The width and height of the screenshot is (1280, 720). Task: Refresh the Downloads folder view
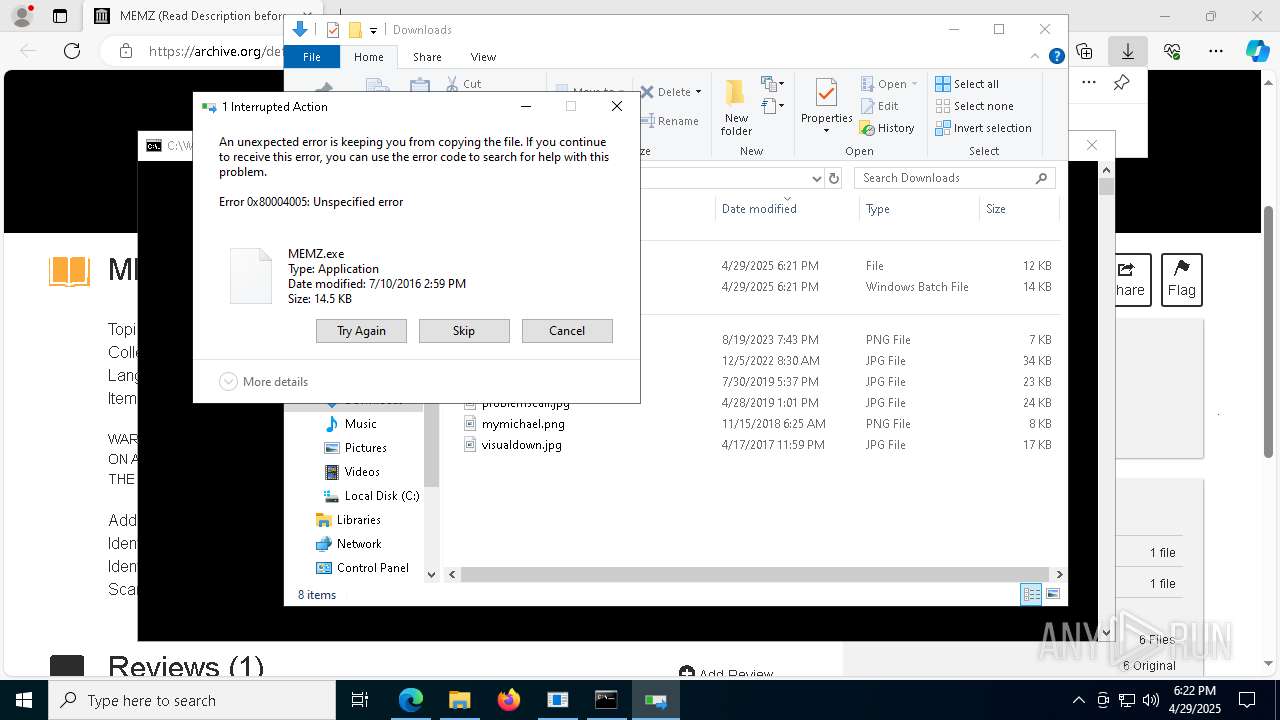click(834, 178)
